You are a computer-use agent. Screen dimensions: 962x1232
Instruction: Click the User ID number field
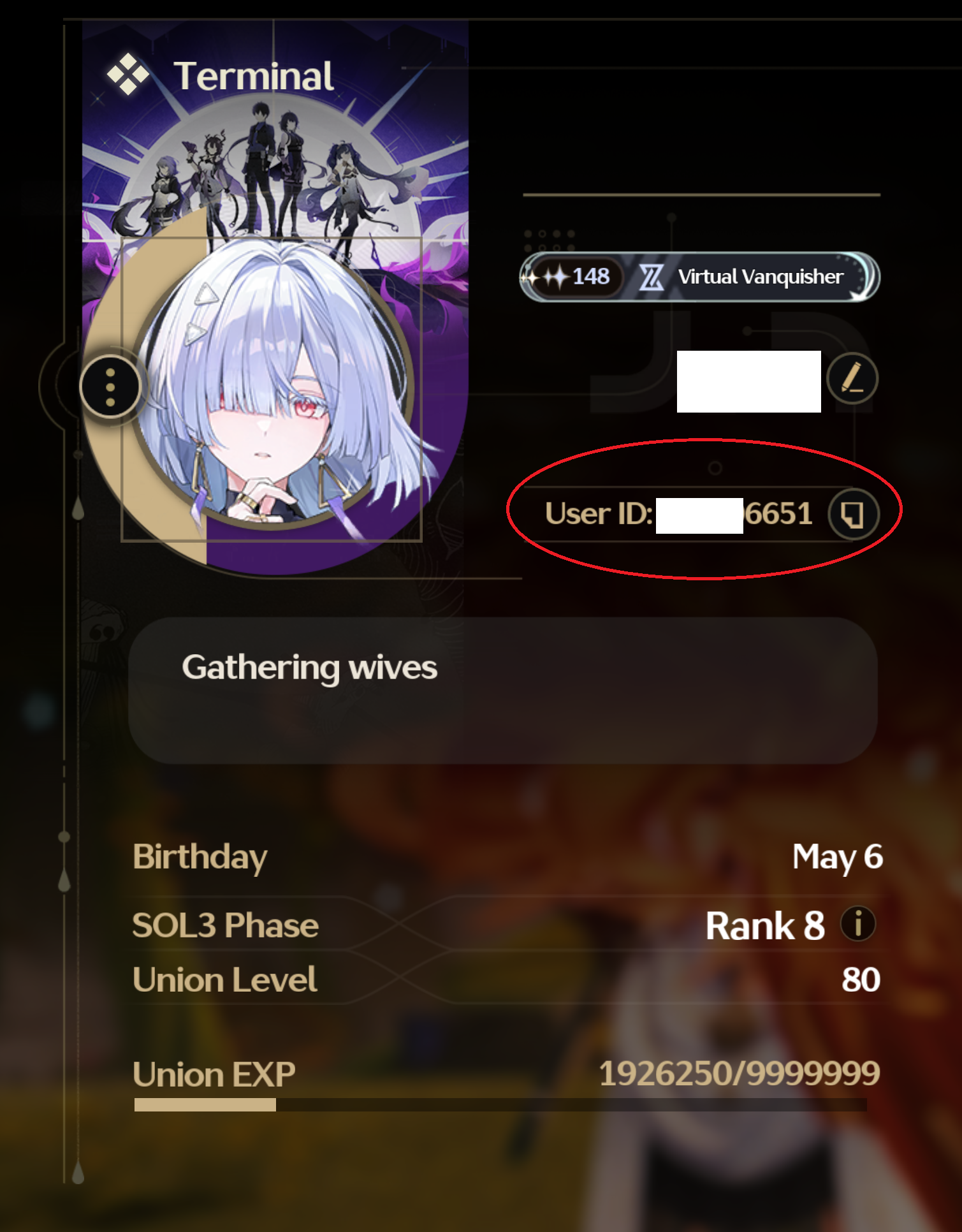tap(678, 514)
